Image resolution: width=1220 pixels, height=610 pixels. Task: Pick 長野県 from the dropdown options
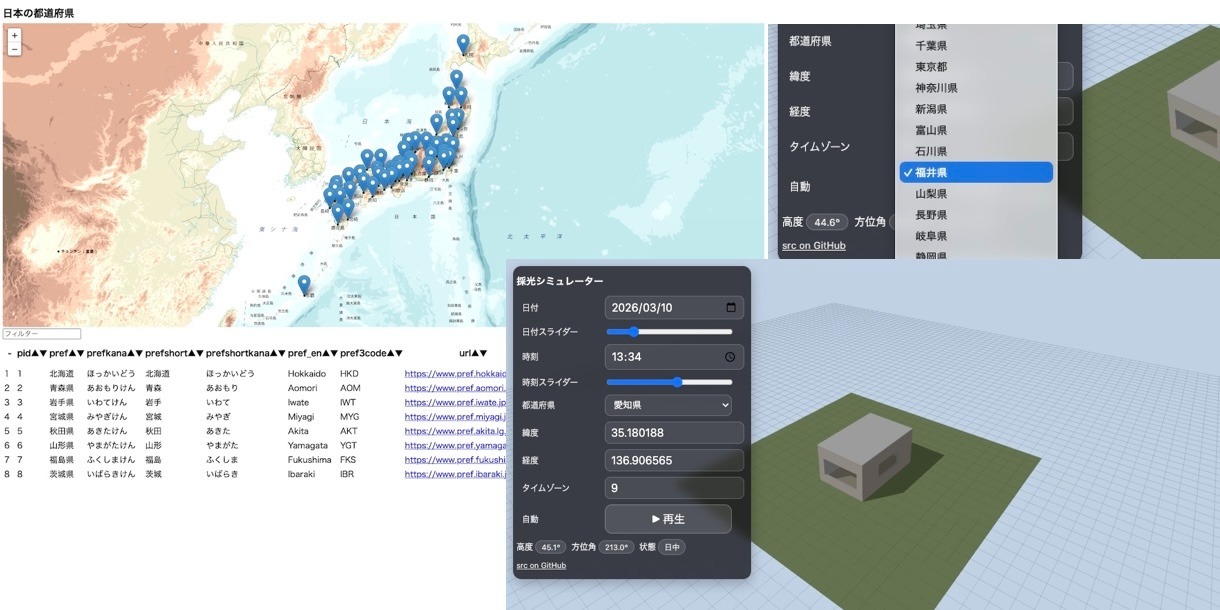click(931, 215)
